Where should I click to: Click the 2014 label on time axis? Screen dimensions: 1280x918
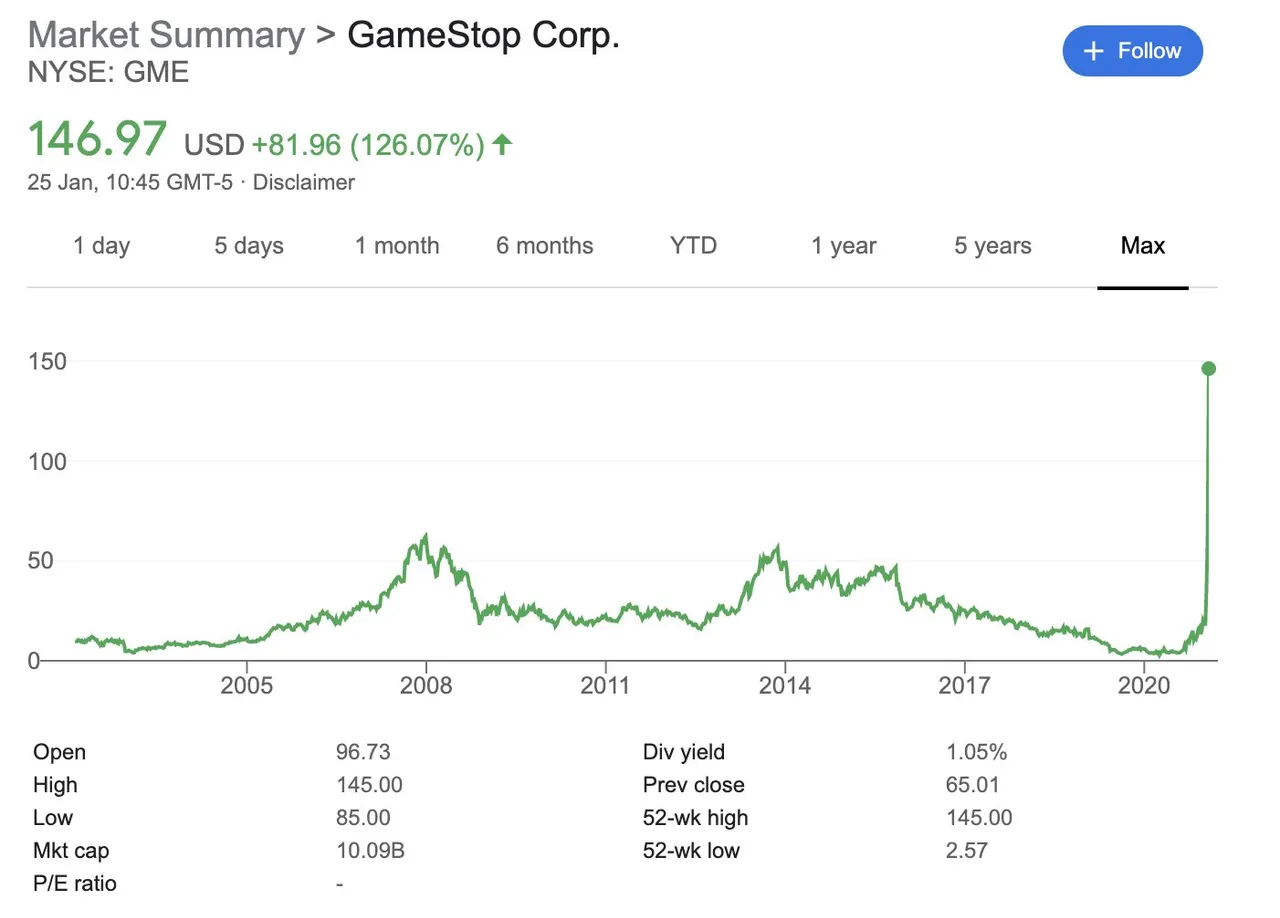click(785, 686)
